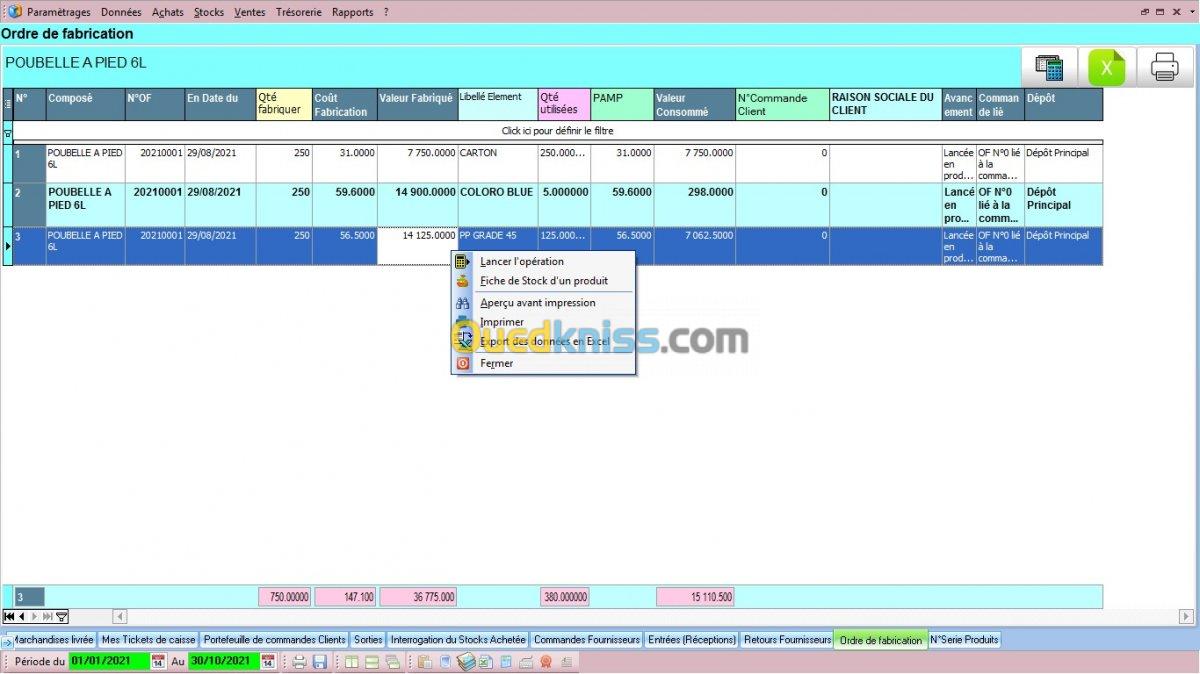Image resolution: width=1200 pixels, height=674 pixels.
Task: Click the 'Période du' start date field
Action: pyautogui.click(x=108, y=661)
